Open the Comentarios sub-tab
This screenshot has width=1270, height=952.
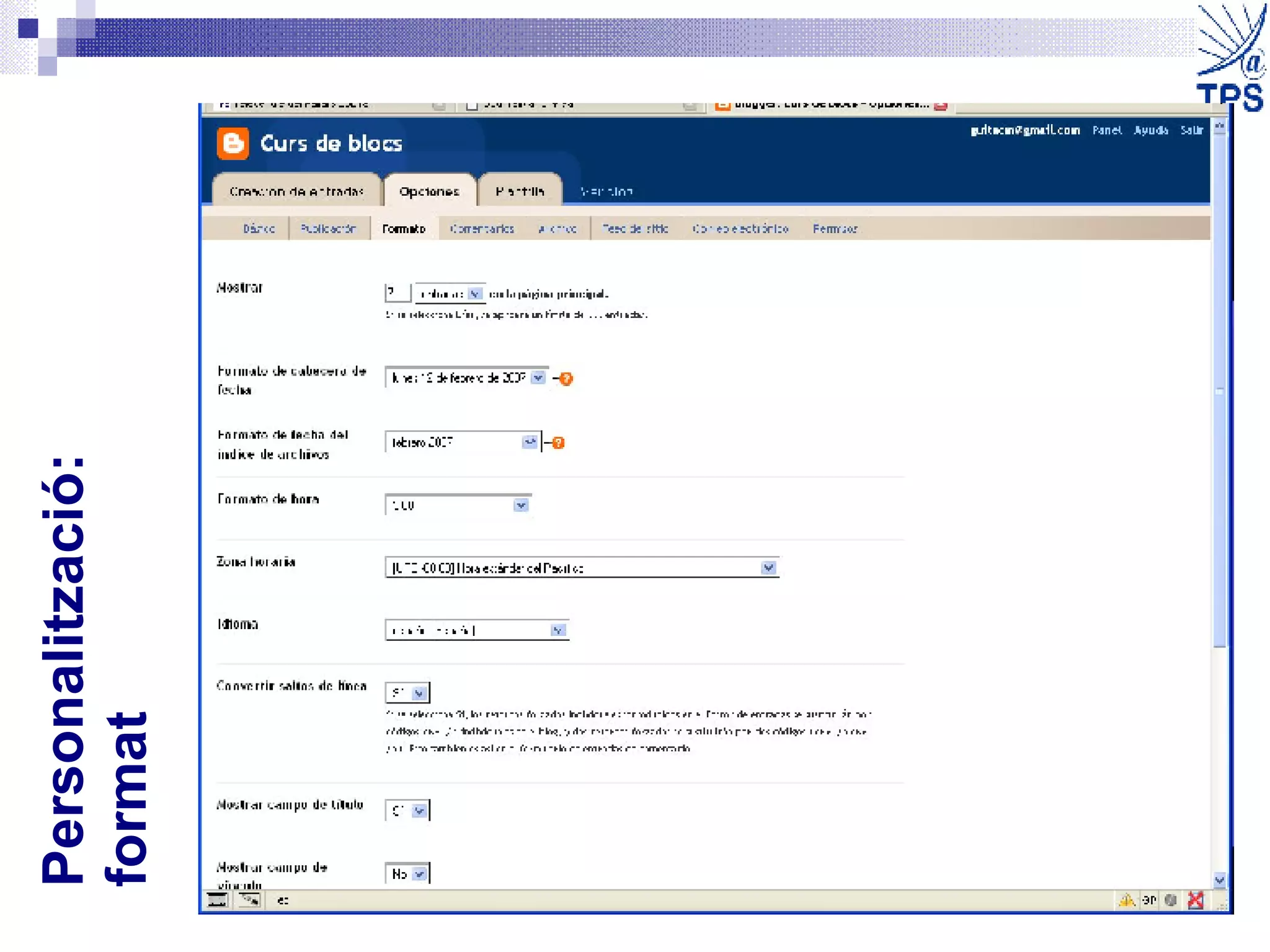[x=482, y=229]
